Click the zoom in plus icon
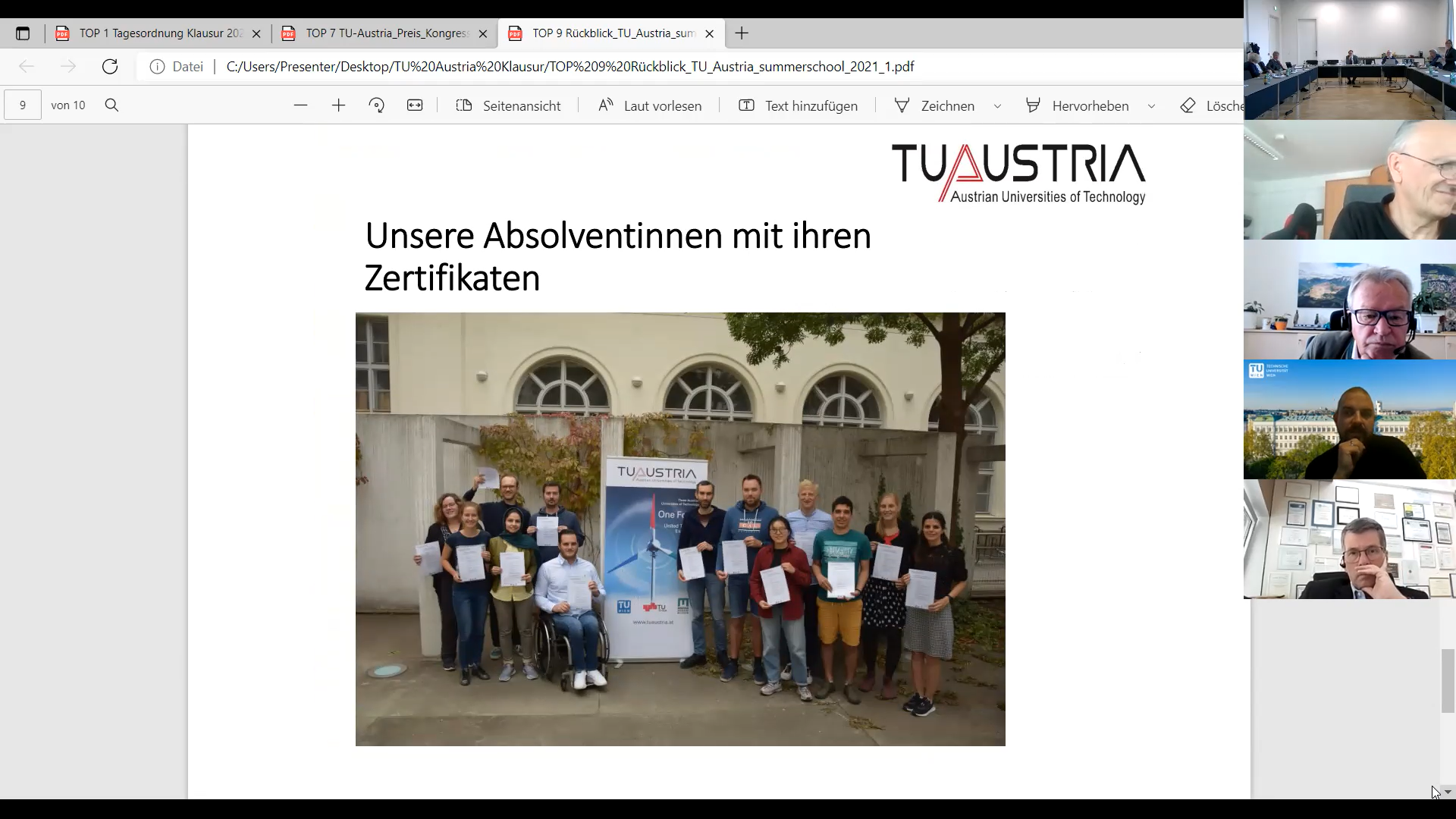This screenshot has height=819, width=1456. (x=338, y=105)
